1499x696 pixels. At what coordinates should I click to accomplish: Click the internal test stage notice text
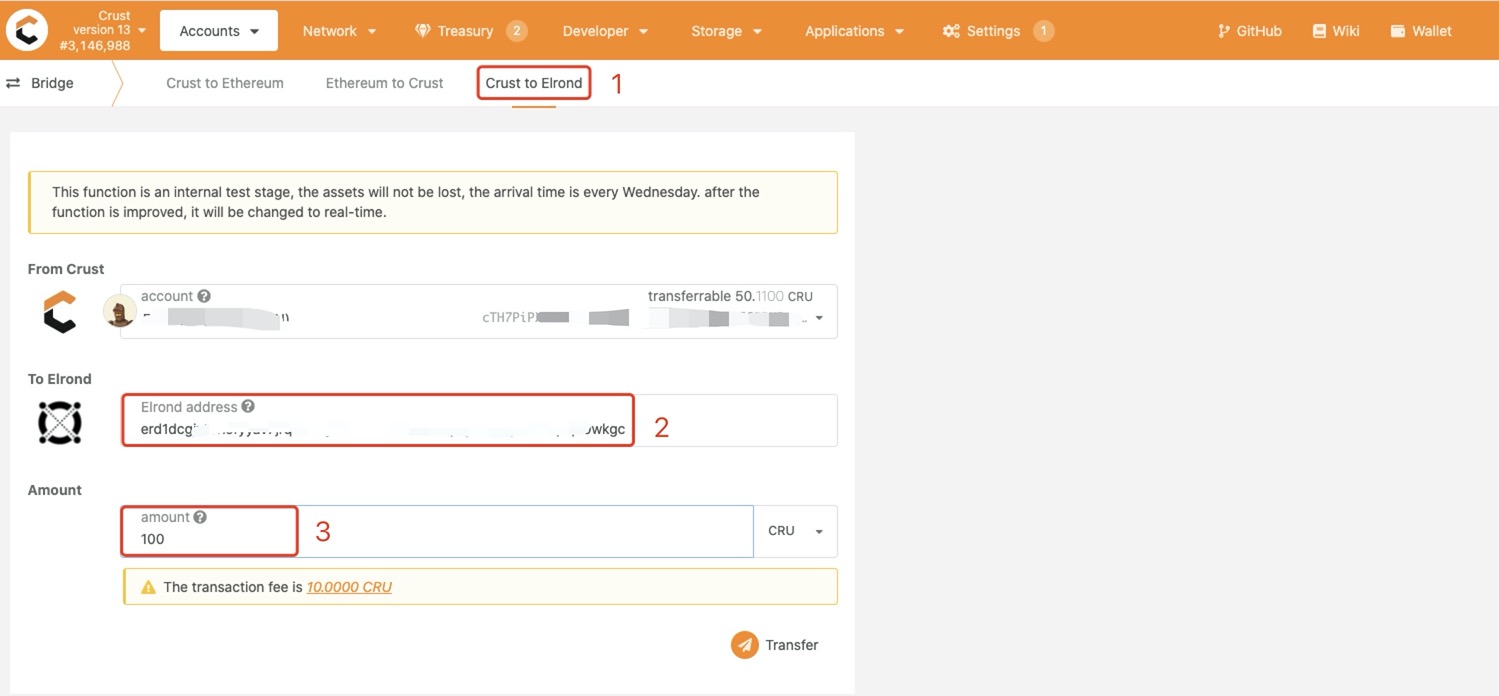(x=406, y=202)
